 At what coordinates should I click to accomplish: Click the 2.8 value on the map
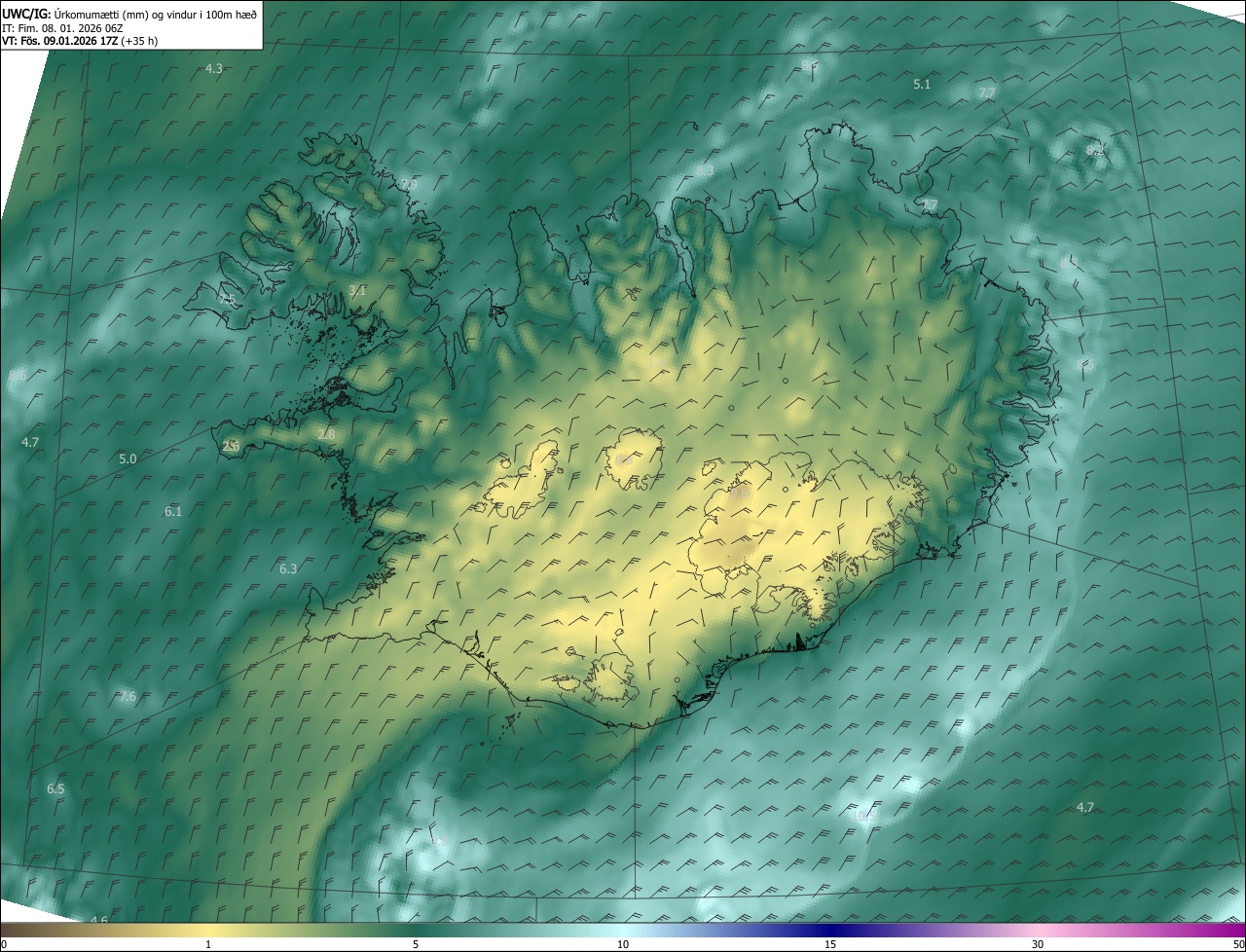(326, 434)
